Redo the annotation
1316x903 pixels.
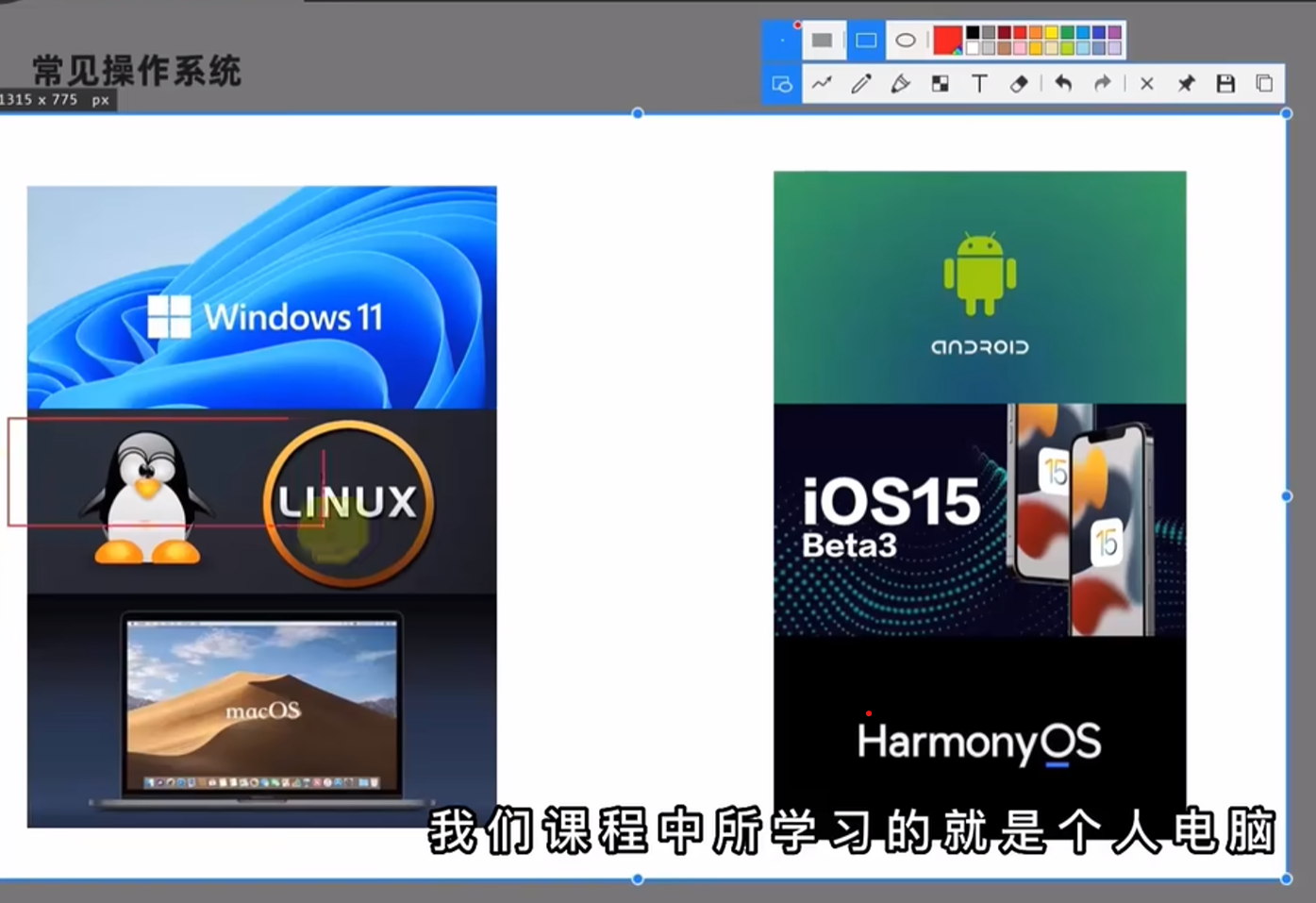pyautogui.click(x=1103, y=84)
